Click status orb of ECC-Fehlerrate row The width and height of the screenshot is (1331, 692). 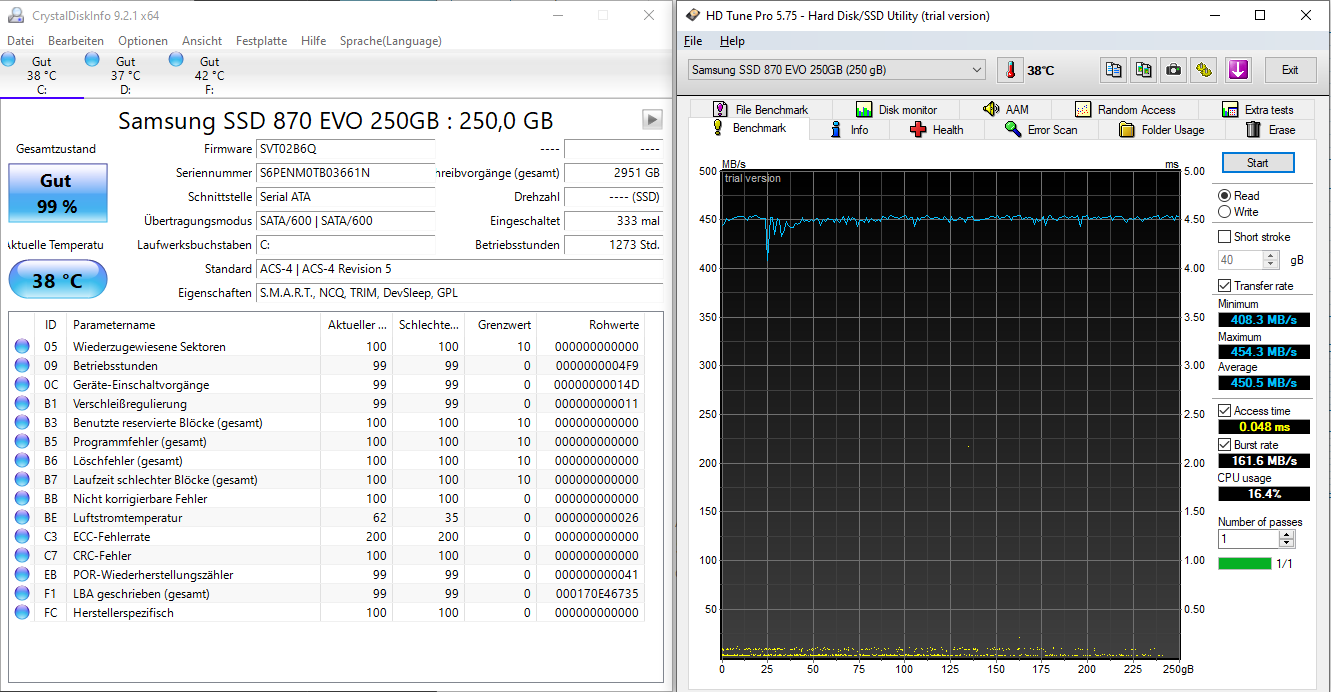(x=22, y=537)
